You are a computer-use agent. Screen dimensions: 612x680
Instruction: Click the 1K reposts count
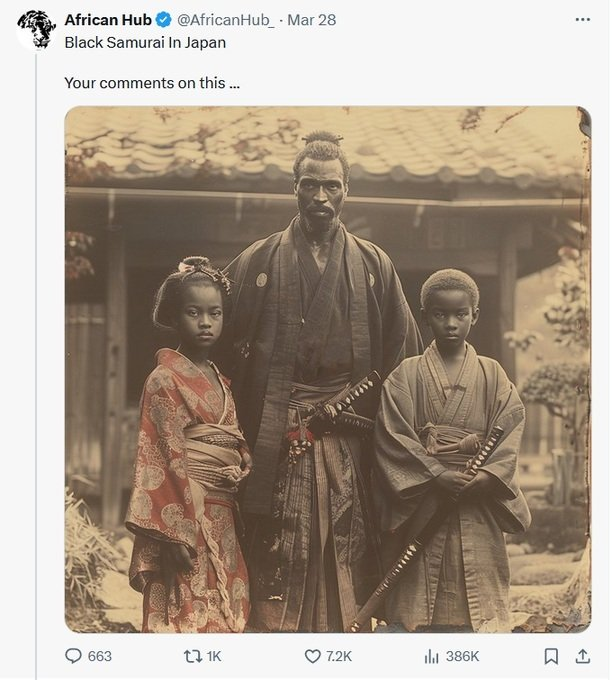tap(213, 656)
